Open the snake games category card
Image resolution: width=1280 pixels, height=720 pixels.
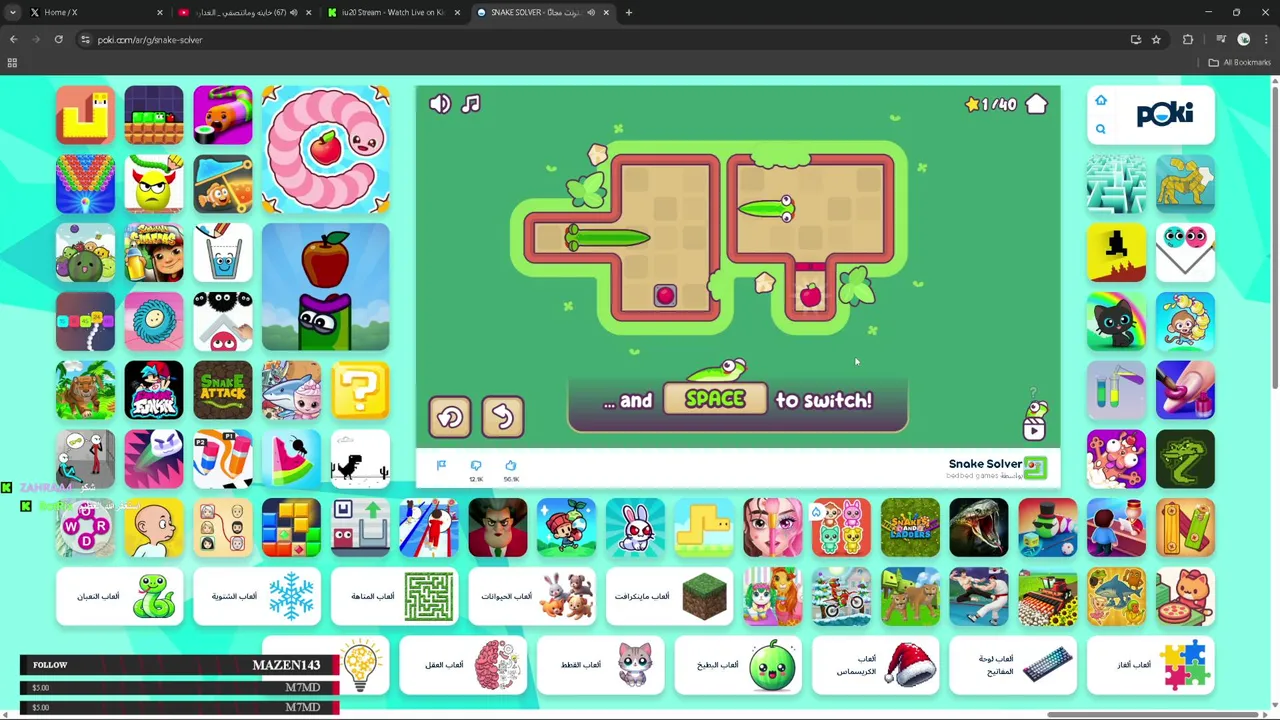[120, 596]
